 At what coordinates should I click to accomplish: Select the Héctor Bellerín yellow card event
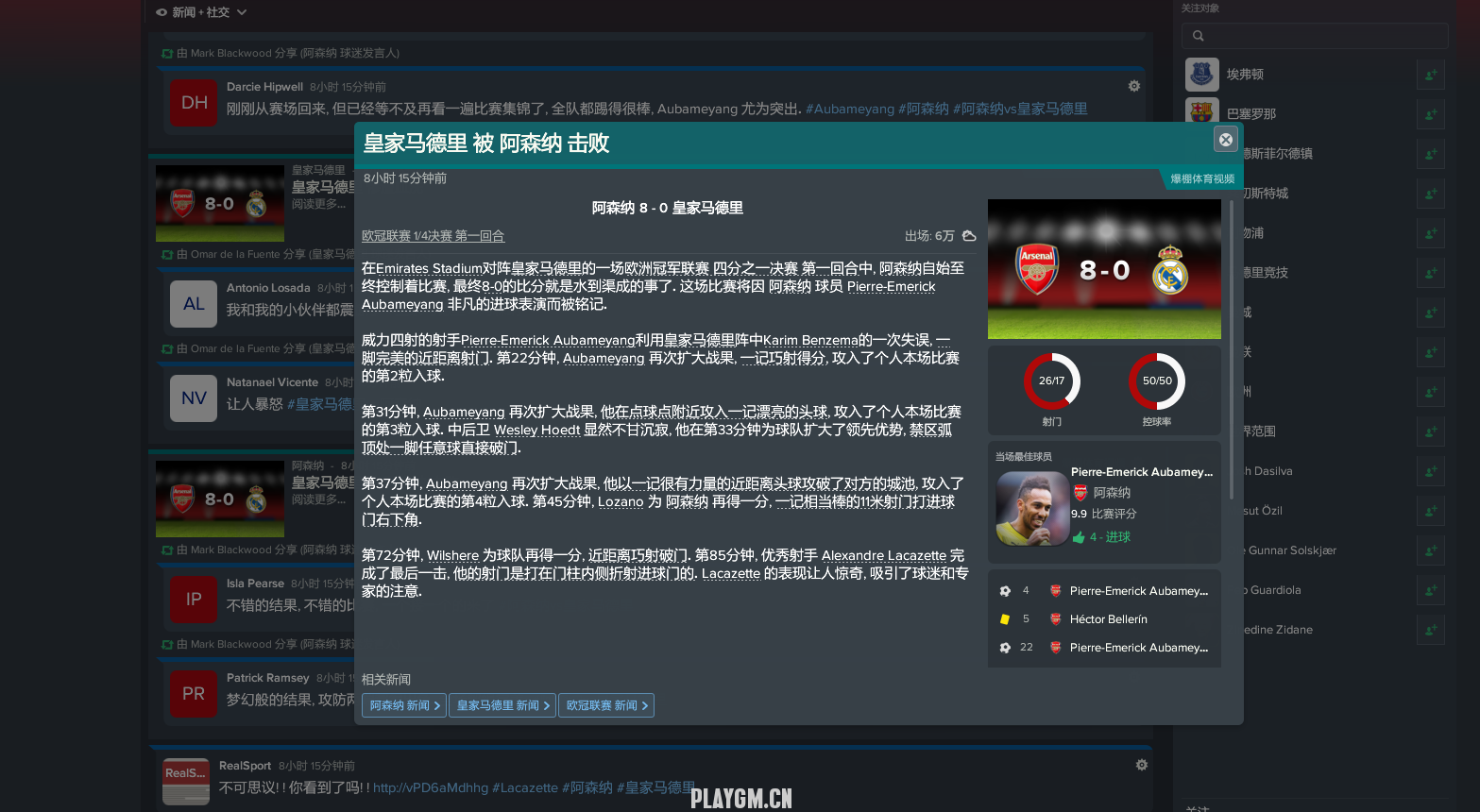pos(1104,619)
